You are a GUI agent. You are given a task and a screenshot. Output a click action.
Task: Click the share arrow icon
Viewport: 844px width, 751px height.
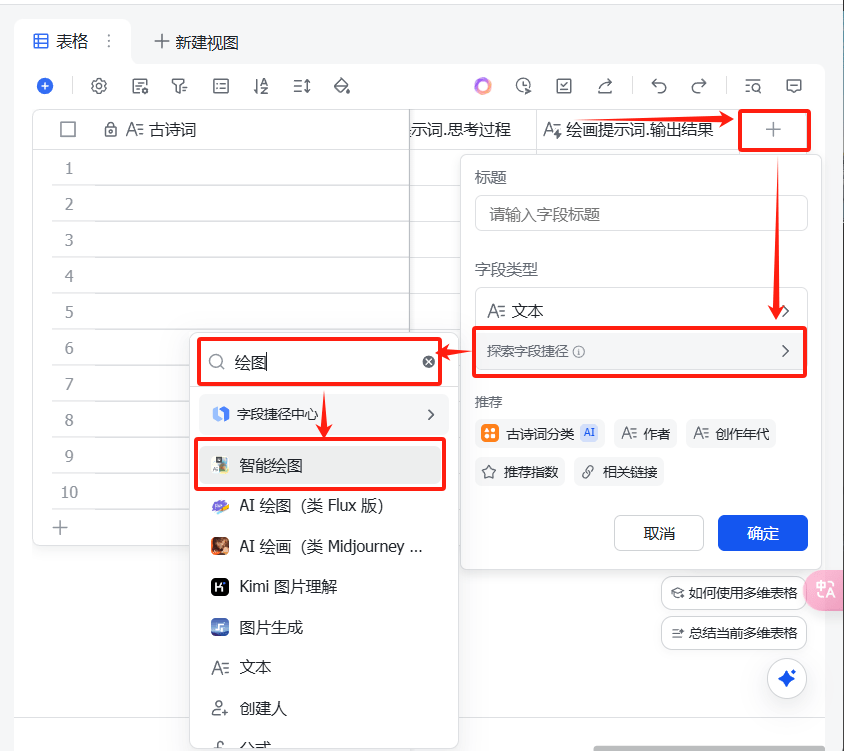click(605, 86)
